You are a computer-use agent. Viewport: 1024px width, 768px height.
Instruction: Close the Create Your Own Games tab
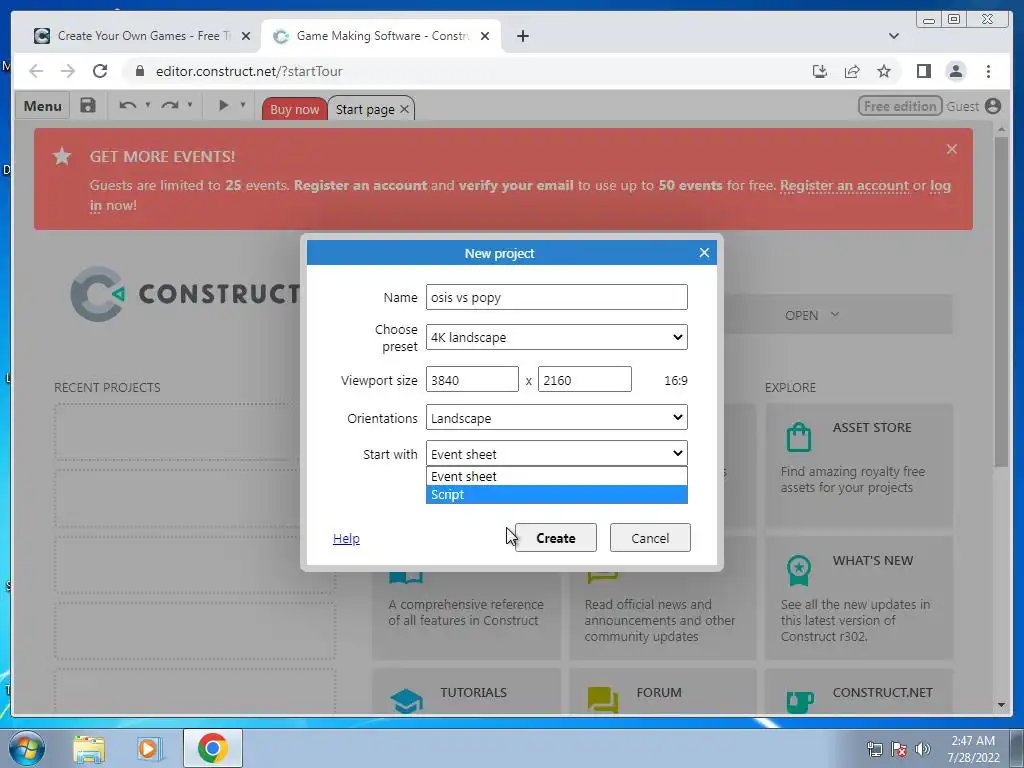coord(246,36)
